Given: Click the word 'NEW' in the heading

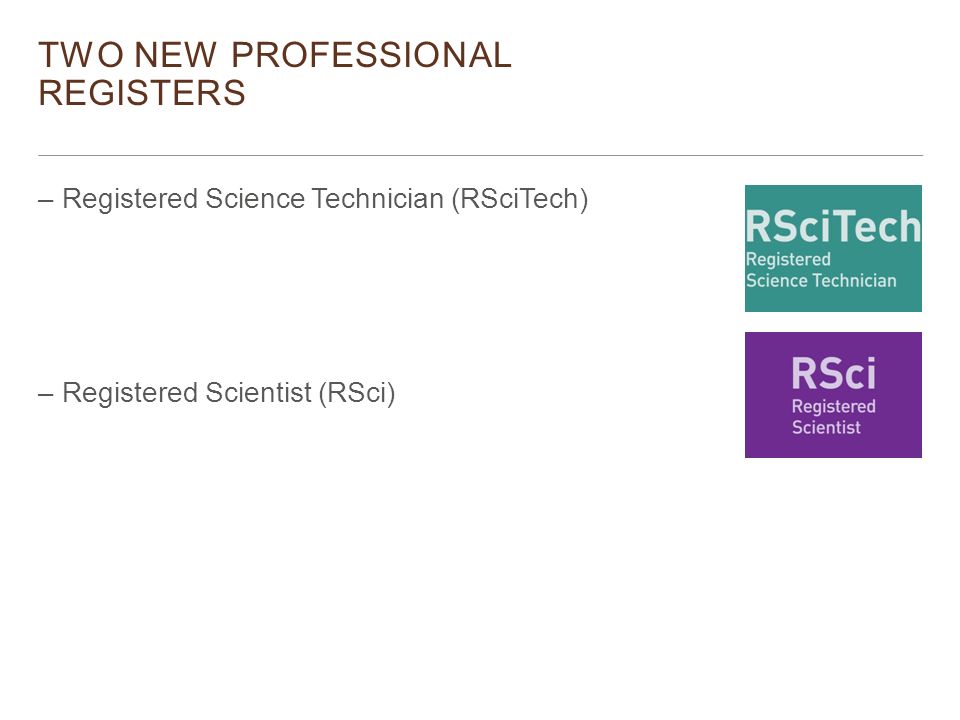Looking at the screenshot, I should 176,55.
